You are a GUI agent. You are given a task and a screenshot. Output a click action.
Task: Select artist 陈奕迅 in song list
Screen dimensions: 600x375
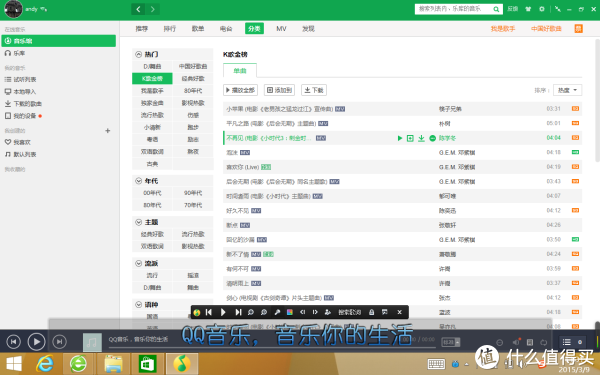447,211
